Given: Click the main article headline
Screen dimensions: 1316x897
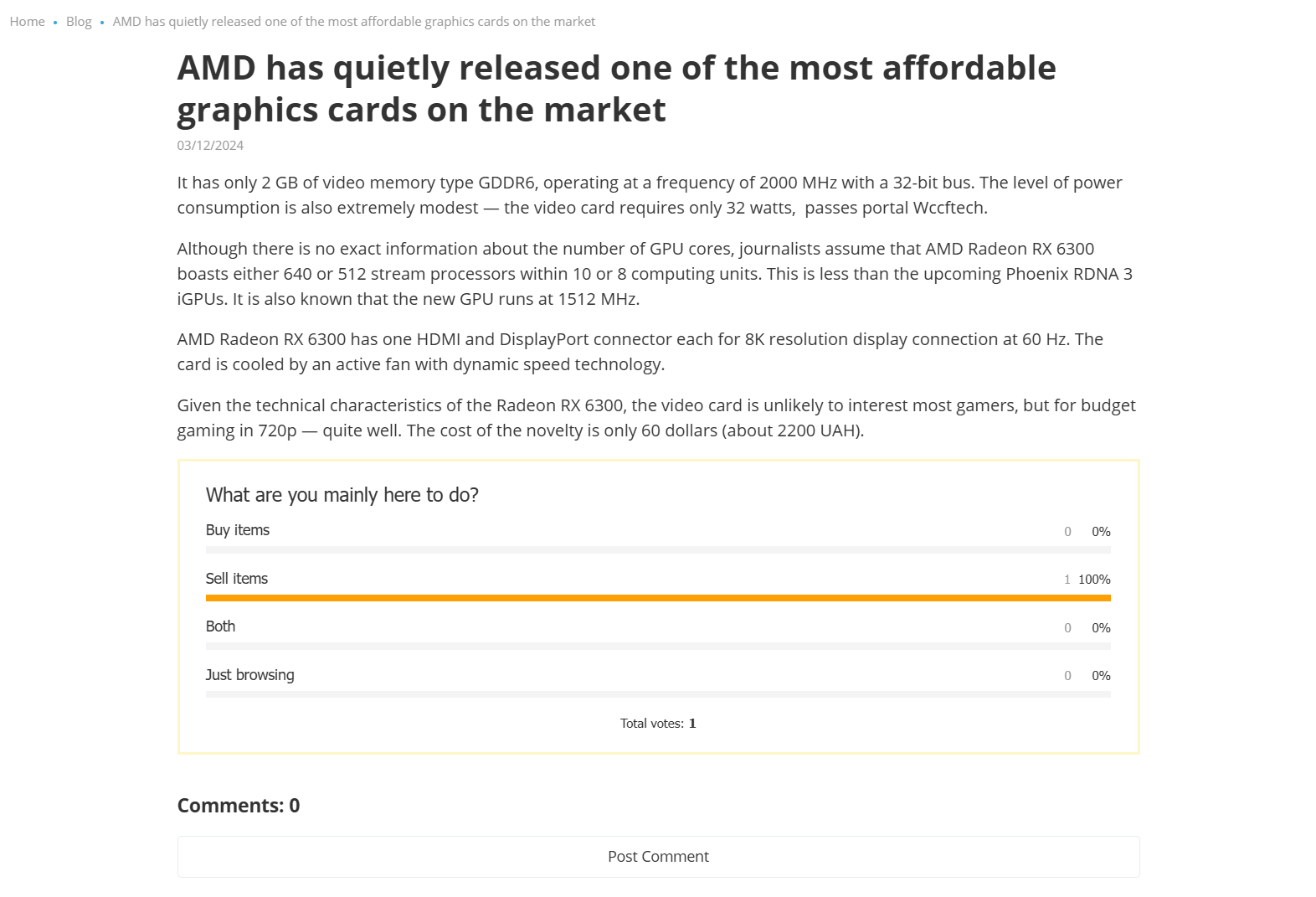Looking at the screenshot, I should [x=616, y=89].
